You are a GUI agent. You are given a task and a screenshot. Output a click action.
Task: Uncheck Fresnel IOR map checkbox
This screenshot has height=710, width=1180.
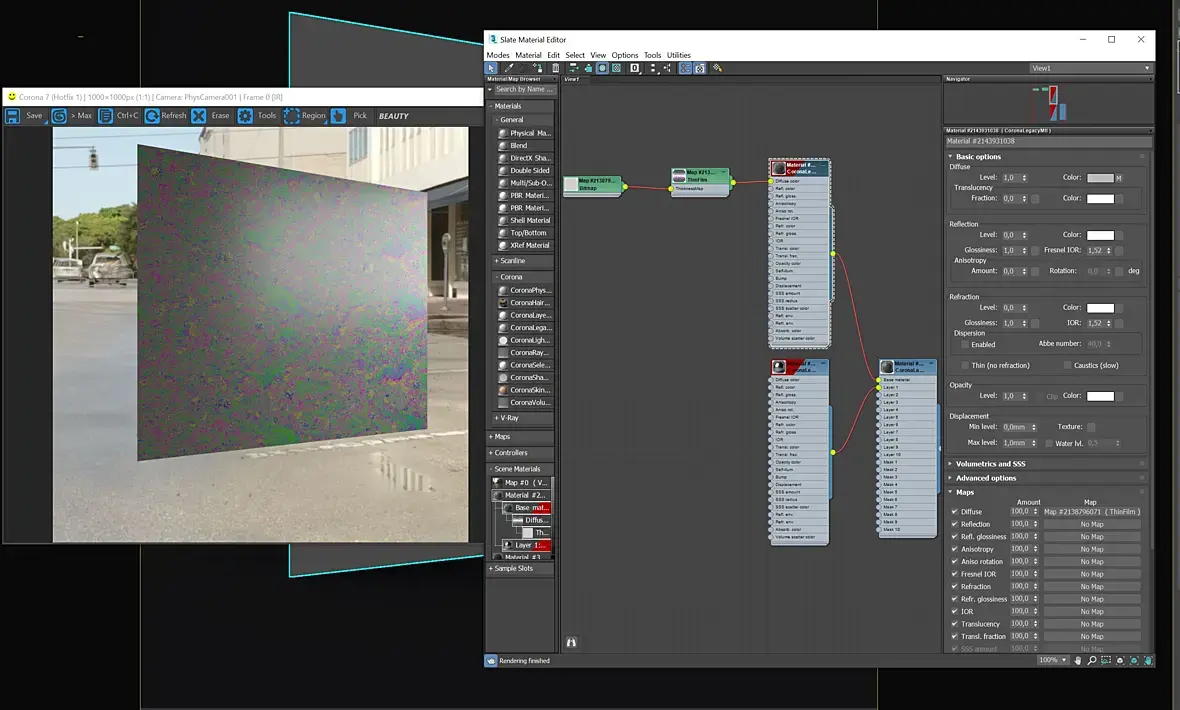coord(954,574)
